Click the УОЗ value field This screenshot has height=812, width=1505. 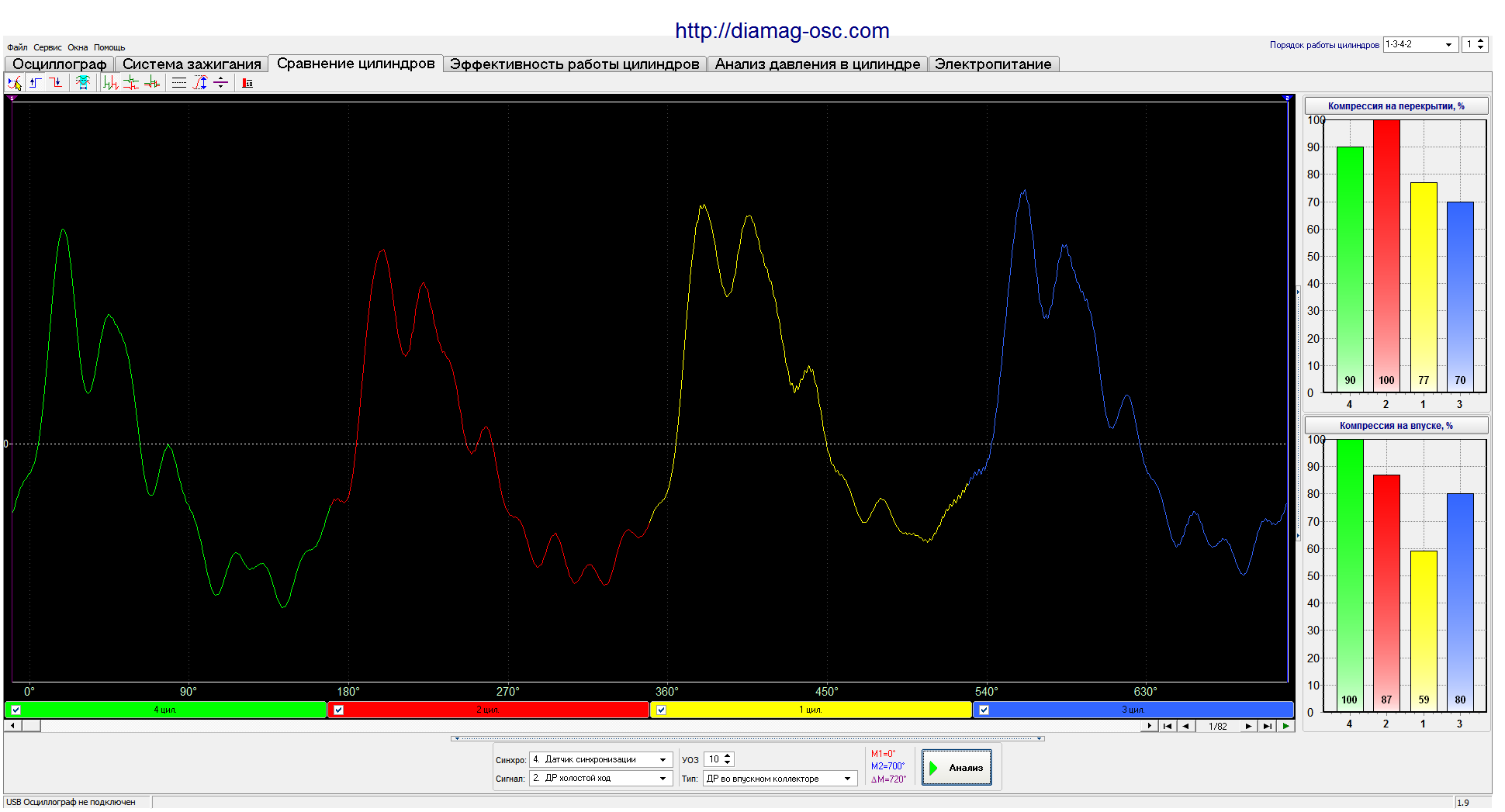coord(713,760)
